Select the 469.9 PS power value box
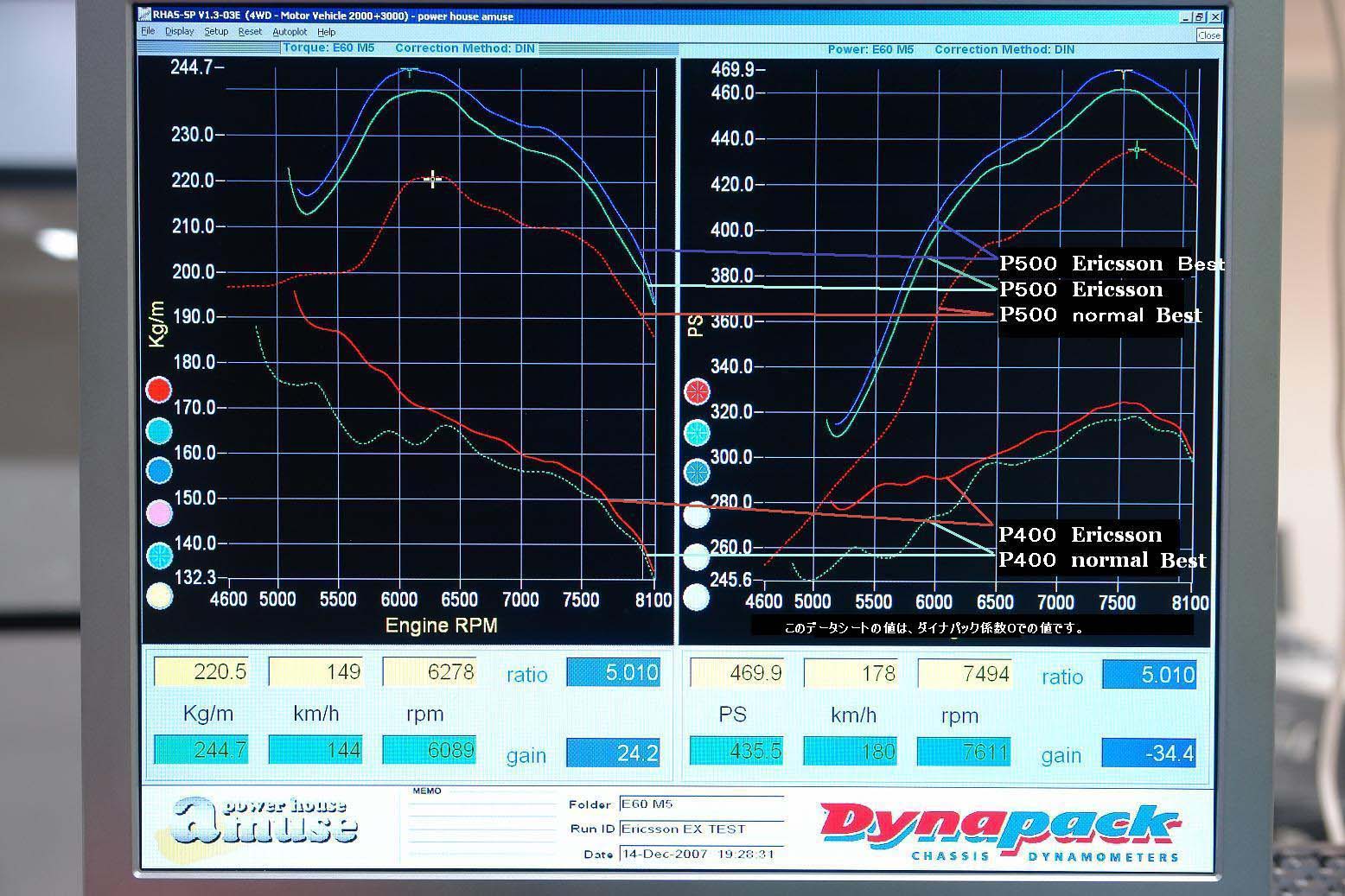1345x896 pixels. (x=737, y=673)
